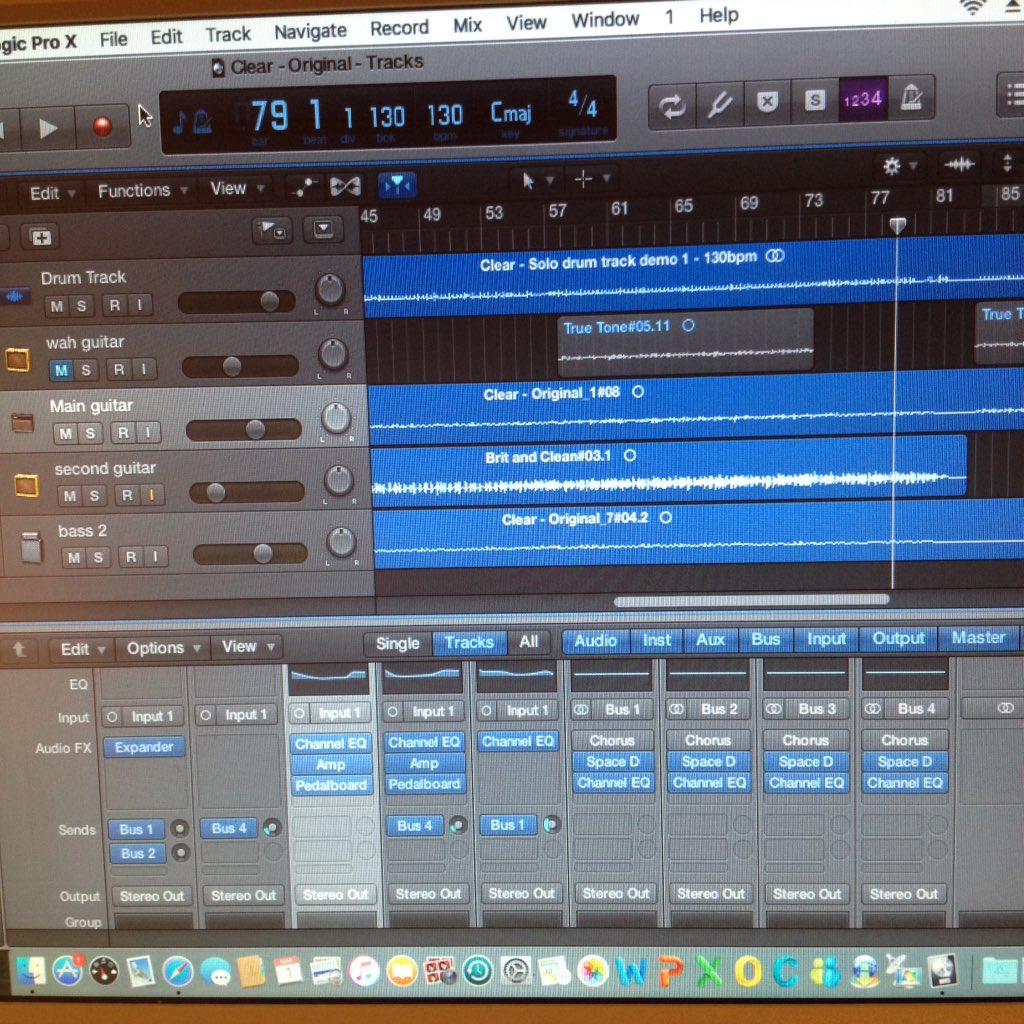Click the wah guitar track icon
This screenshot has height=1024, width=1024.
(x=18, y=359)
